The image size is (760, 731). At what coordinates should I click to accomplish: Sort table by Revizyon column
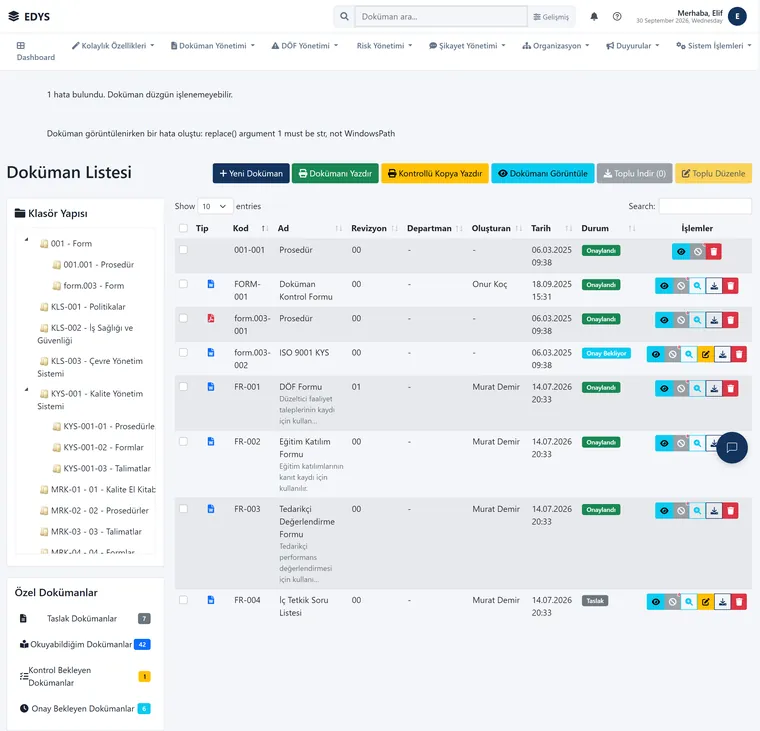[x=374, y=228]
